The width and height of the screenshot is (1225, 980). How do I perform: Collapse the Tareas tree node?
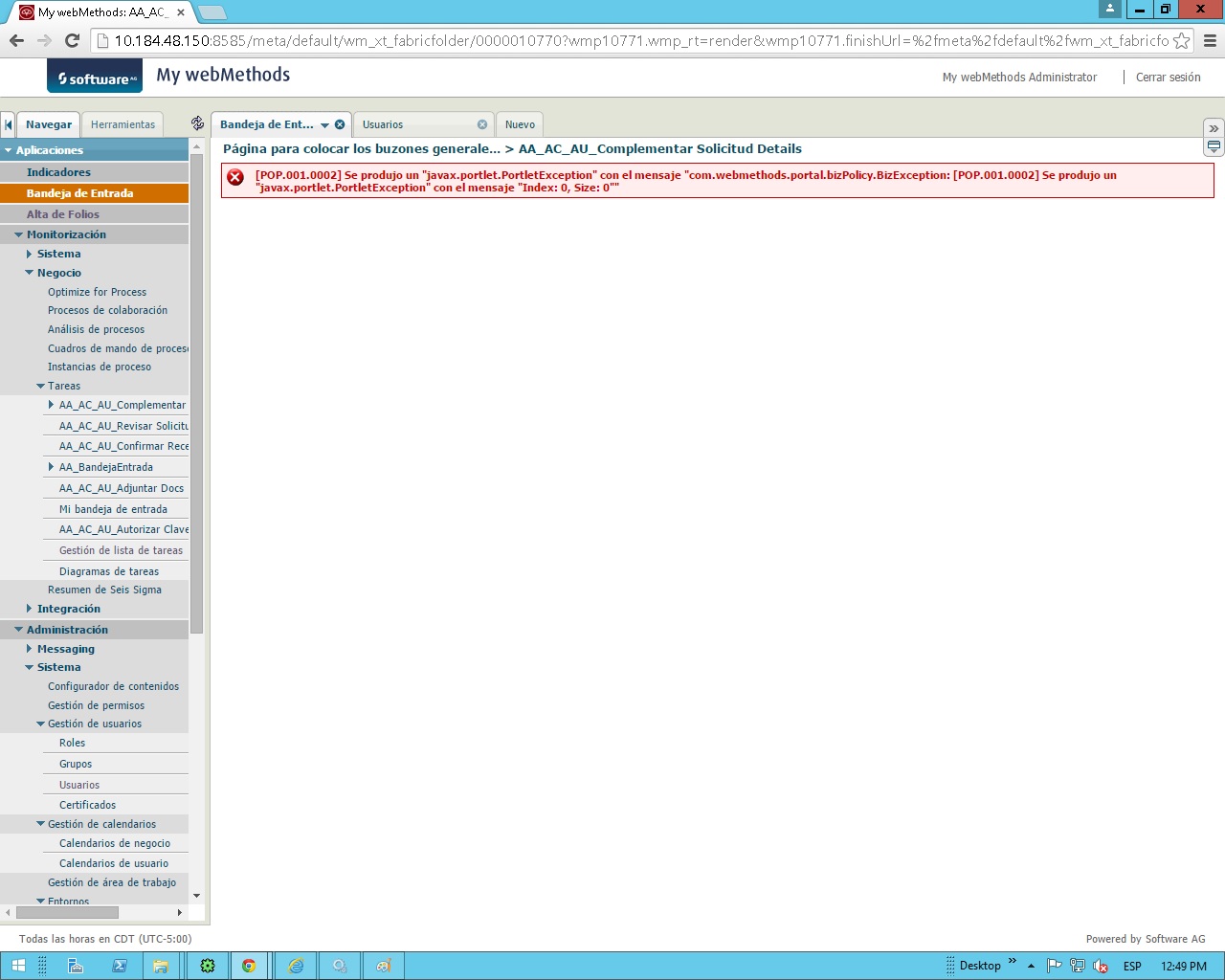[40, 386]
